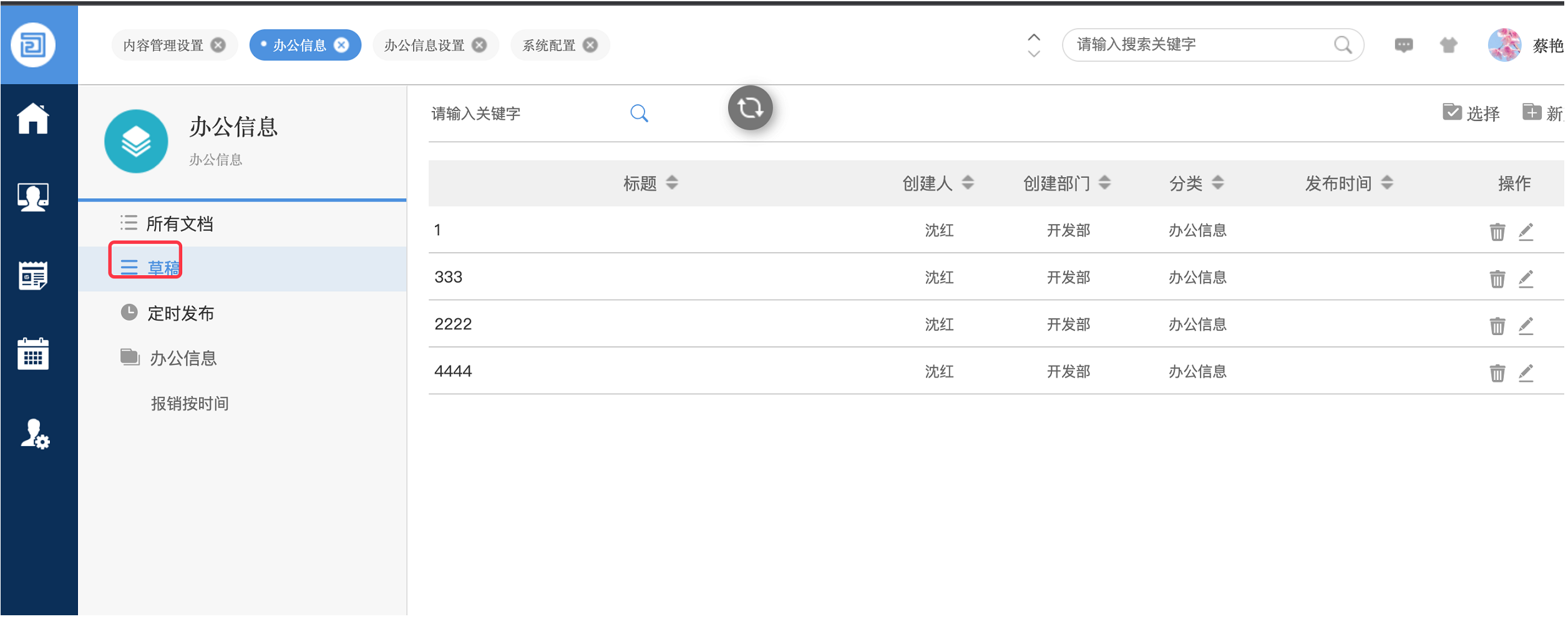The image size is (1568, 619).
Task: Switch to the 办公信息设置 tab
Action: pyautogui.click(x=425, y=46)
